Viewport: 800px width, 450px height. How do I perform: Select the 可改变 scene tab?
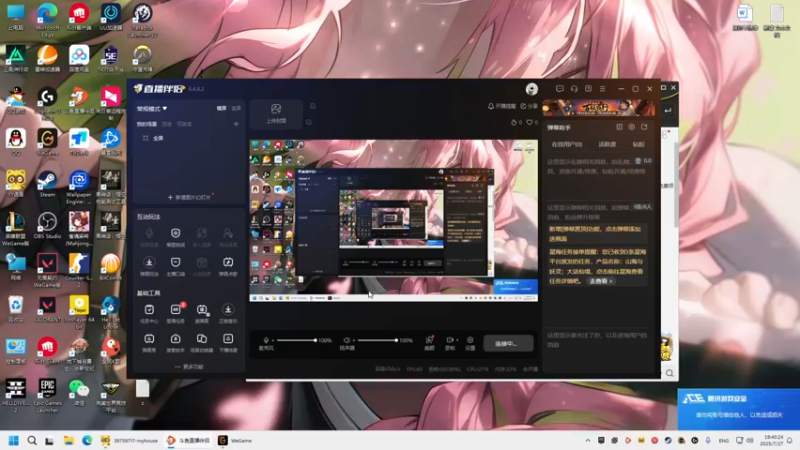click(184, 124)
